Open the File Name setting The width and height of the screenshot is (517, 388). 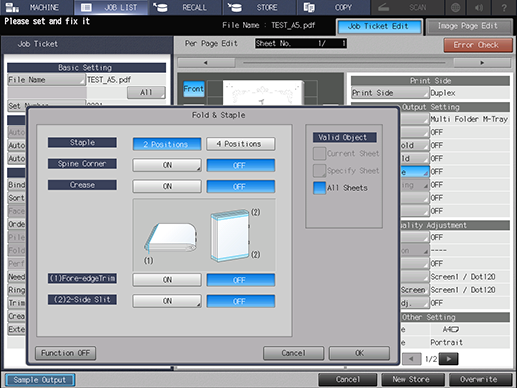pyautogui.click(x=46, y=80)
